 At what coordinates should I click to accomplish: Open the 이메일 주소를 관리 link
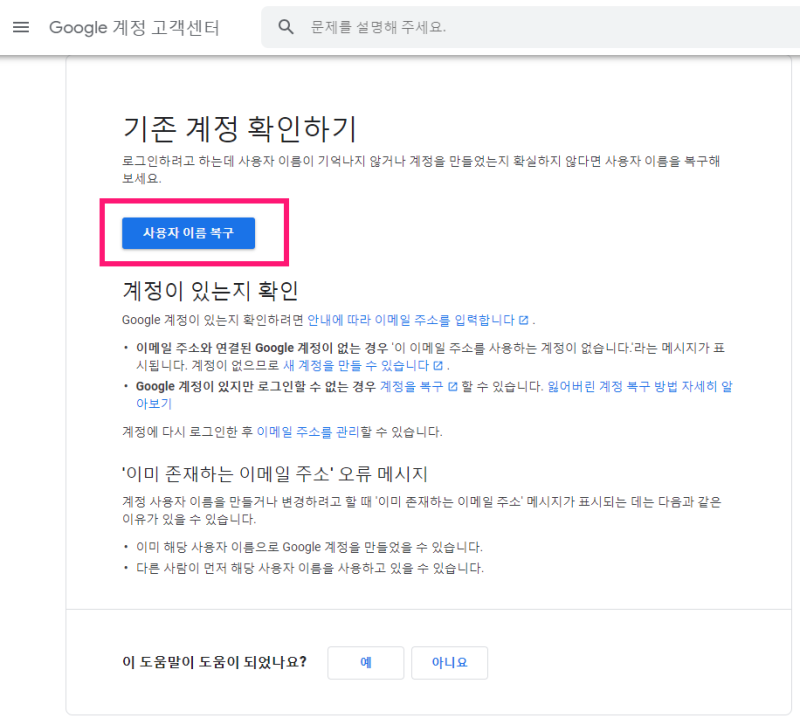coord(308,432)
